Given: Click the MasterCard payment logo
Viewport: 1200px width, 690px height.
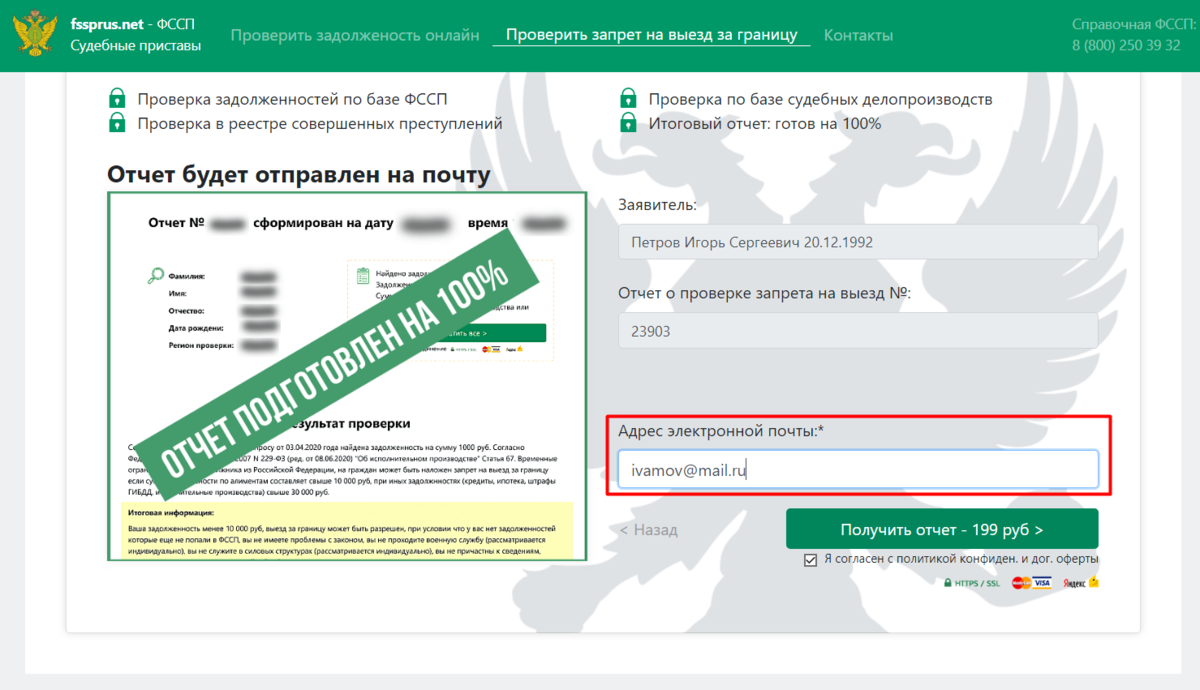Looking at the screenshot, I should 1021,583.
